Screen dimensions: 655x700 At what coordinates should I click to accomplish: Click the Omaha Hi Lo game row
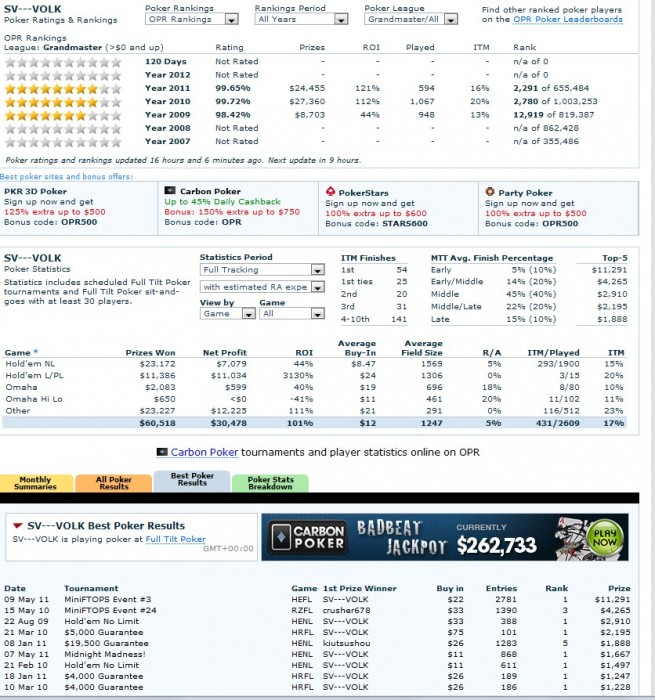314,399
